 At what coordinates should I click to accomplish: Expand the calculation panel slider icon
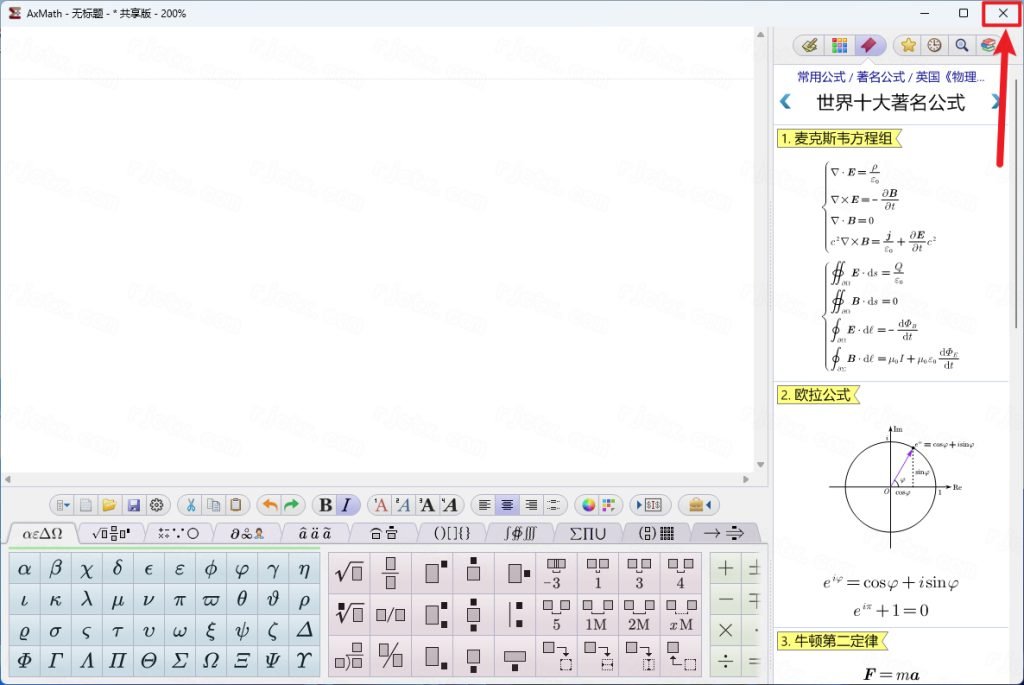(649, 505)
